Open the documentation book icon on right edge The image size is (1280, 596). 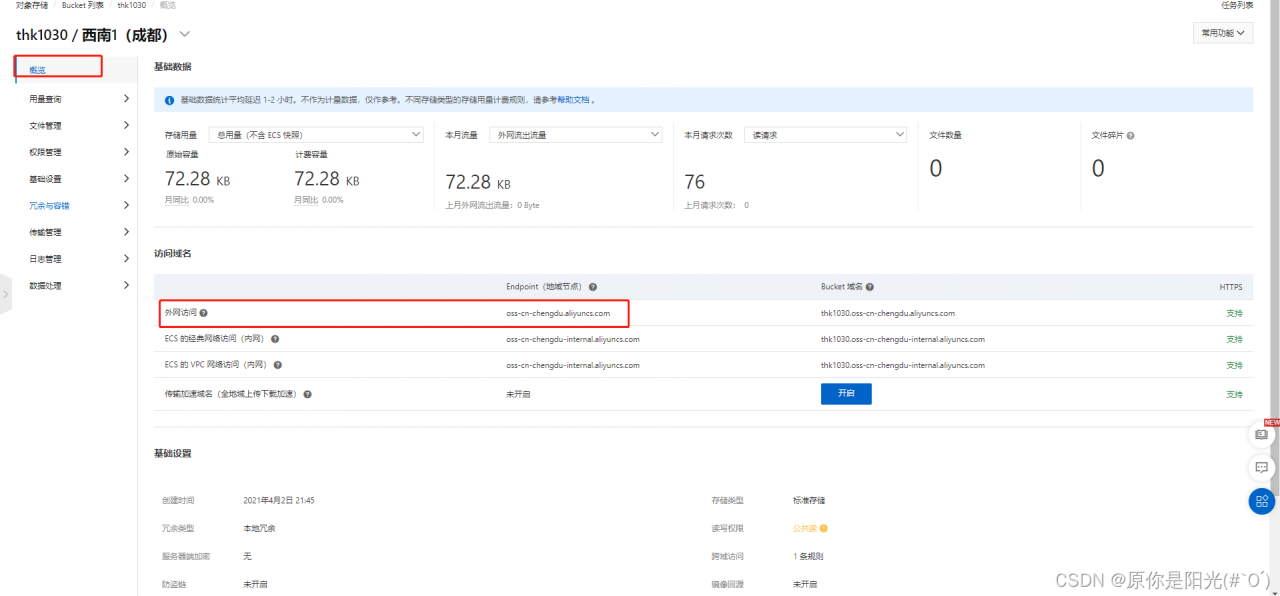point(1260,434)
